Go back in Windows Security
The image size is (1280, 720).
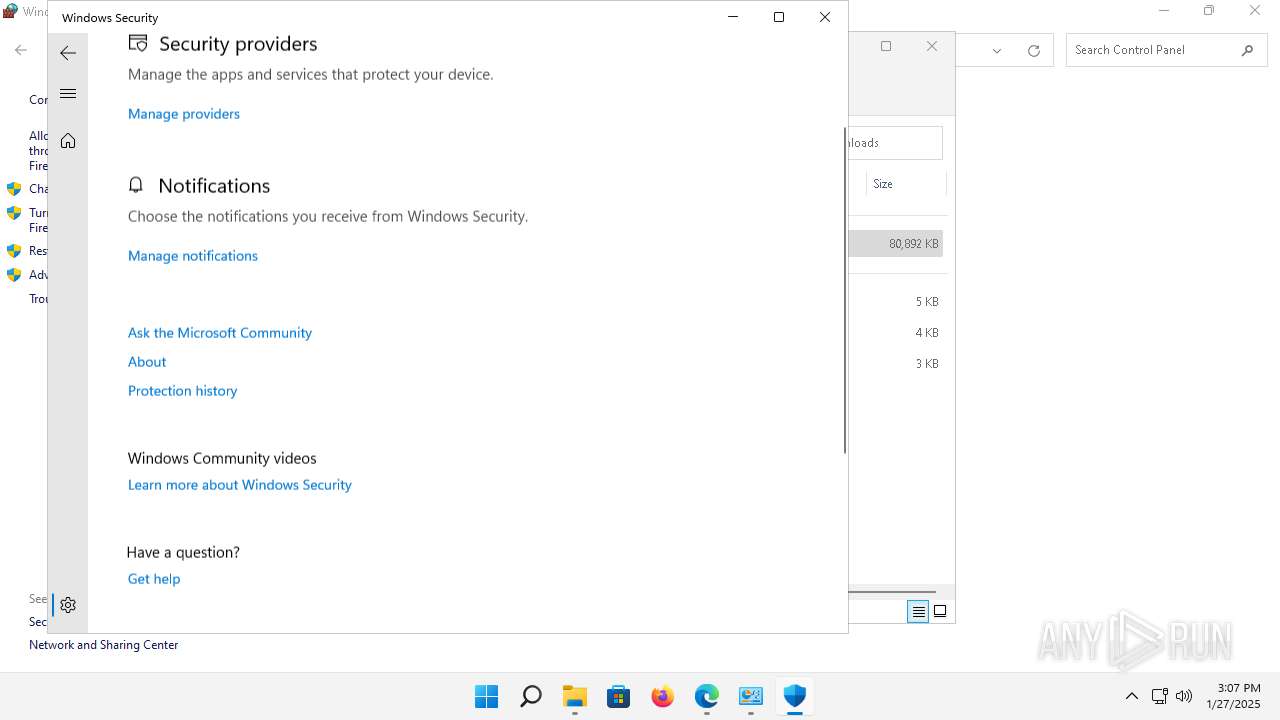[68, 53]
